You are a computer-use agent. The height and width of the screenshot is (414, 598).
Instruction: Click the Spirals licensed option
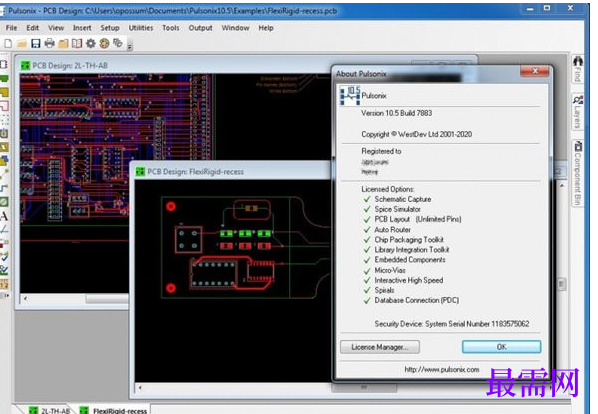coord(384,290)
